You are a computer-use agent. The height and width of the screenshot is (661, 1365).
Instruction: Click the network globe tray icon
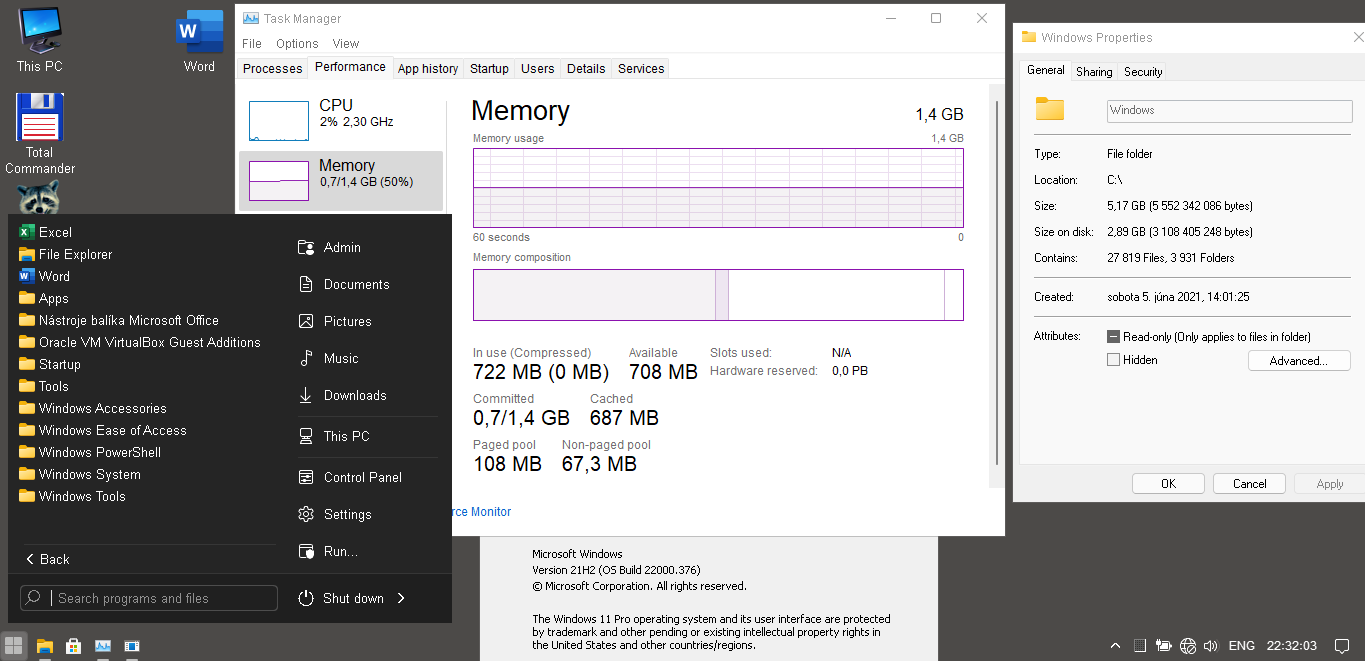click(x=1188, y=646)
